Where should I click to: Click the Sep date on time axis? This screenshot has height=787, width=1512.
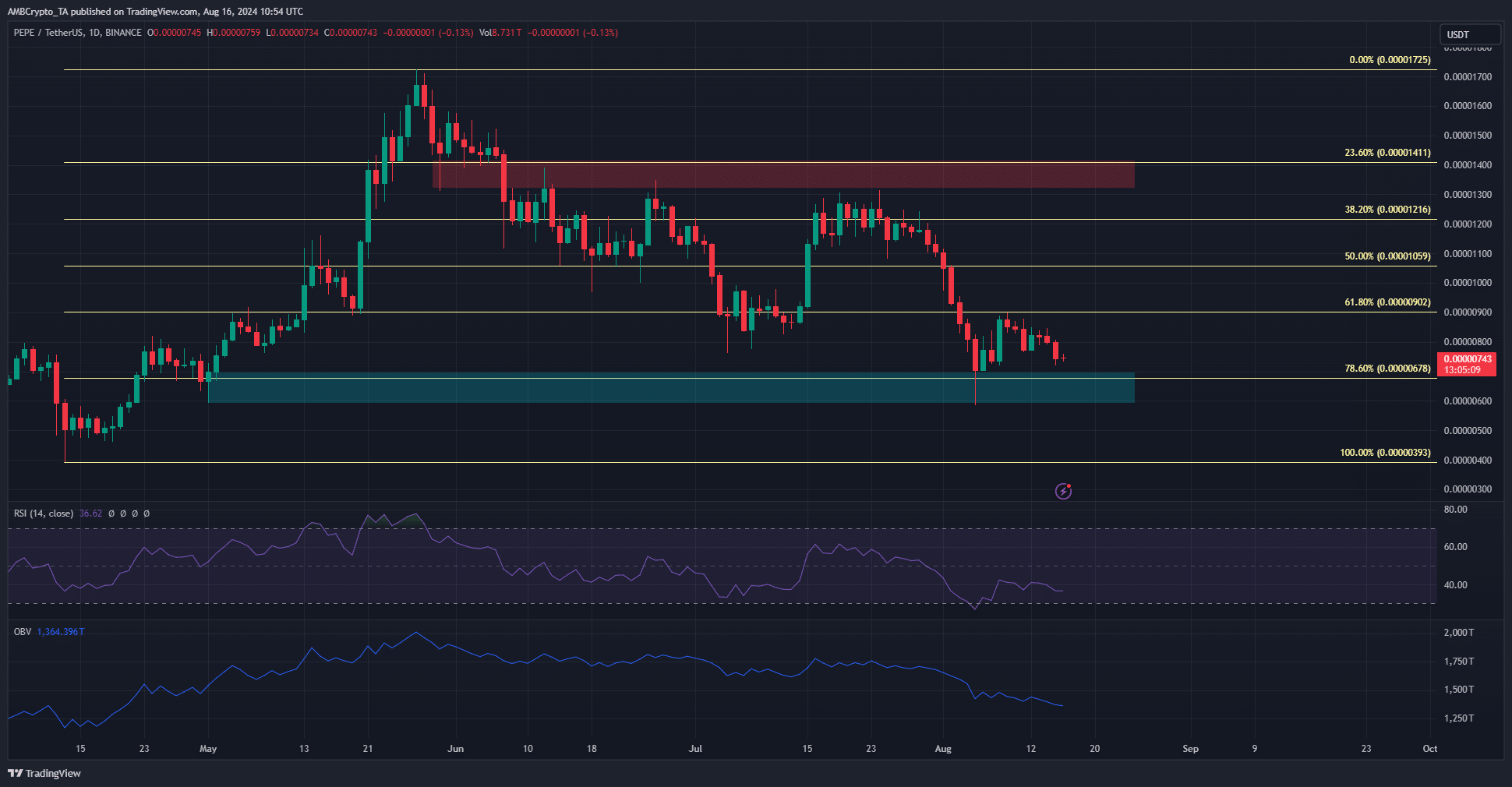click(1190, 749)
